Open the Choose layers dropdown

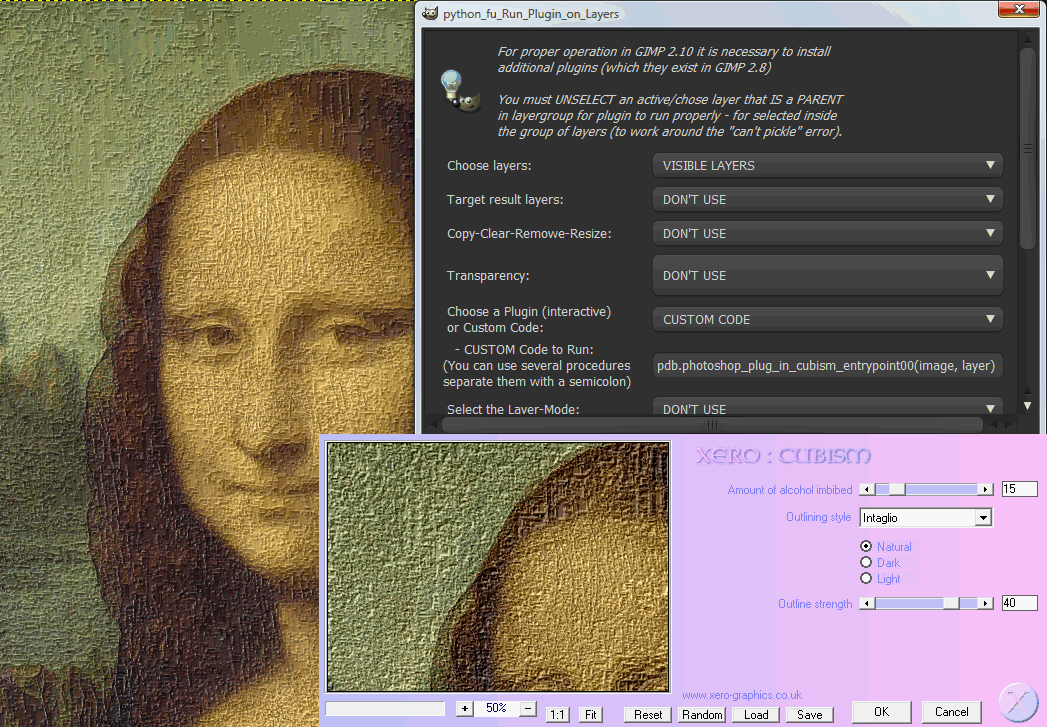[x=827, y=165]
